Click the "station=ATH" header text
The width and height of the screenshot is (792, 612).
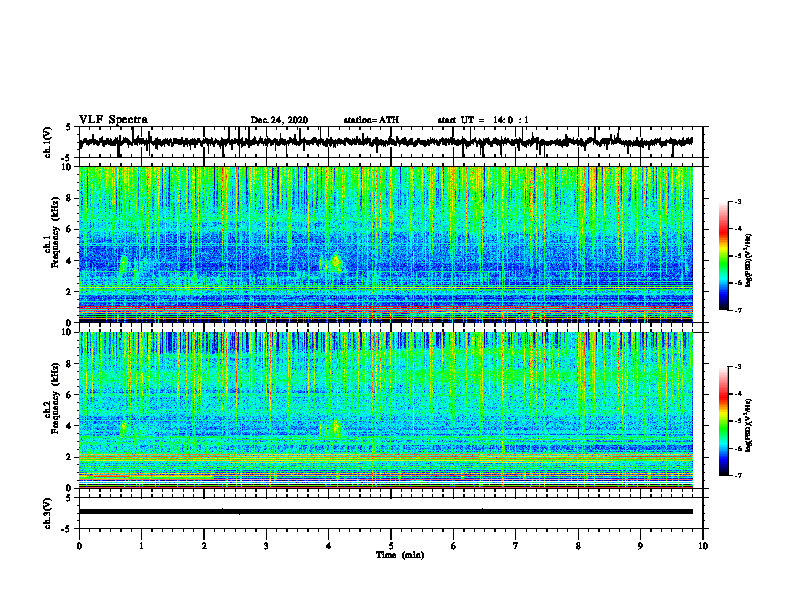tap(371, 120)
